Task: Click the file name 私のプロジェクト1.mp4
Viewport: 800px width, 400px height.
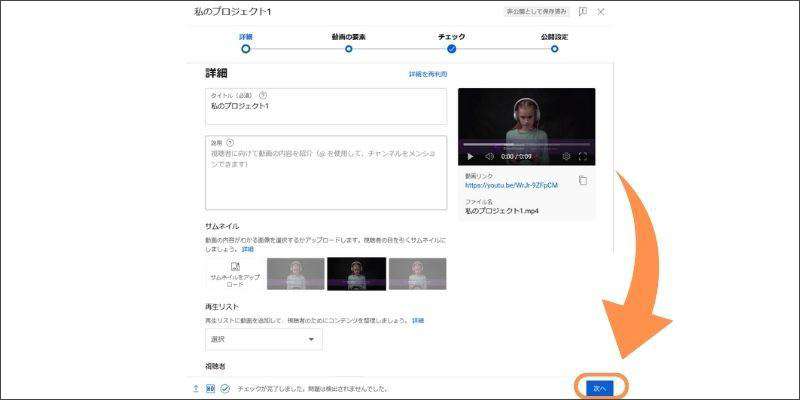Action: click(x=502, y=210)
